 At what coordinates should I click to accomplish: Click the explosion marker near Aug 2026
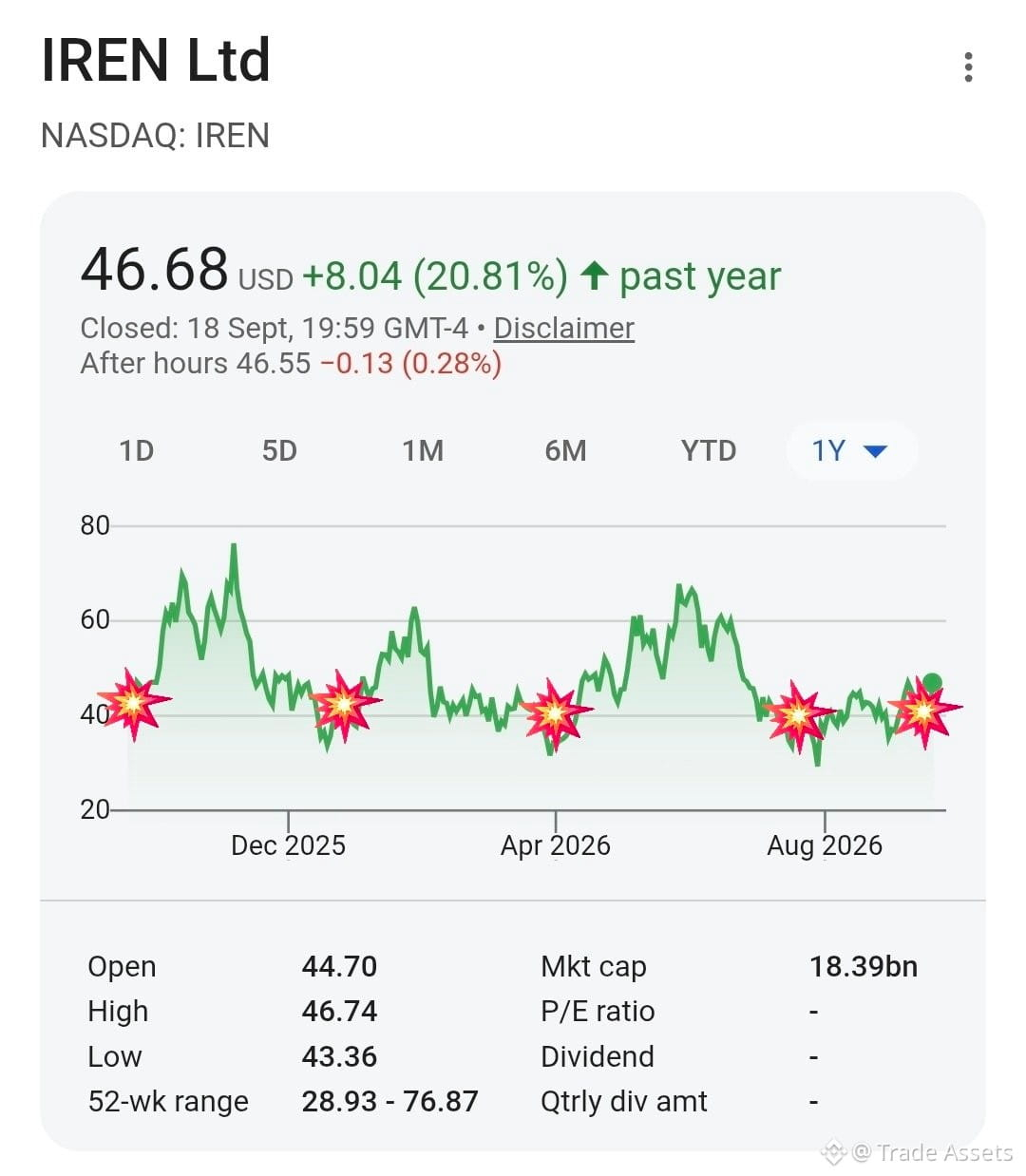[798, 715]
